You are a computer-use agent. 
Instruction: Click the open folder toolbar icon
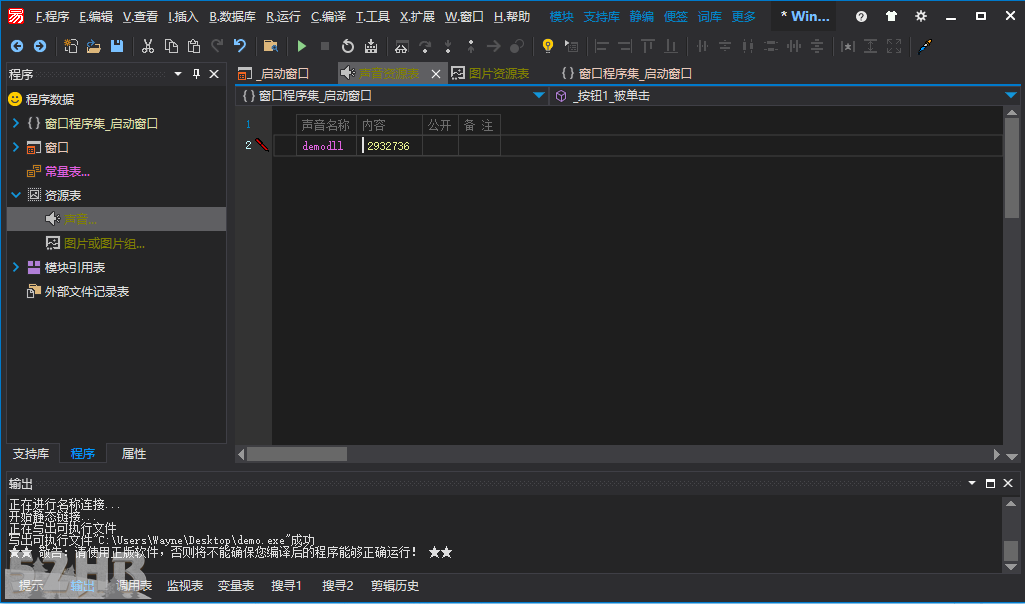pyautogui.click(x=93, y=46)
